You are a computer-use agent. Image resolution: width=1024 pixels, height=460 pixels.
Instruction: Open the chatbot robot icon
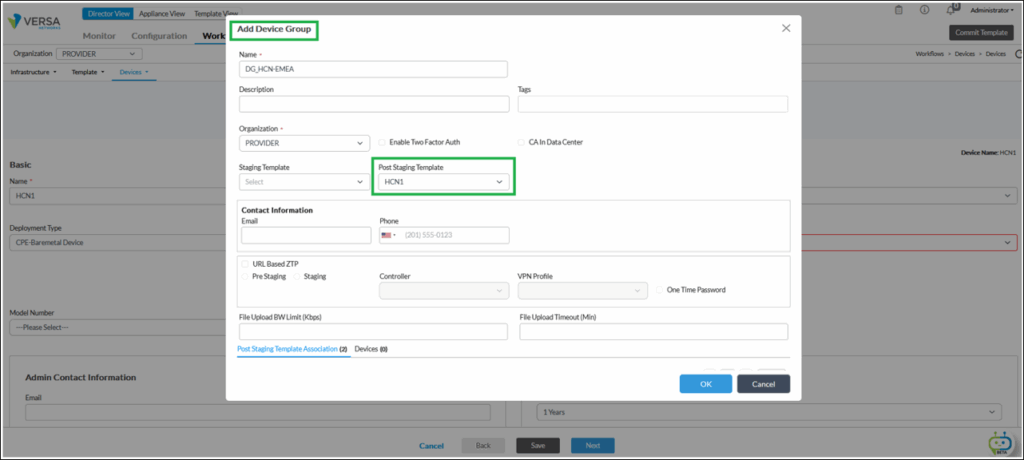click(998, 443)
